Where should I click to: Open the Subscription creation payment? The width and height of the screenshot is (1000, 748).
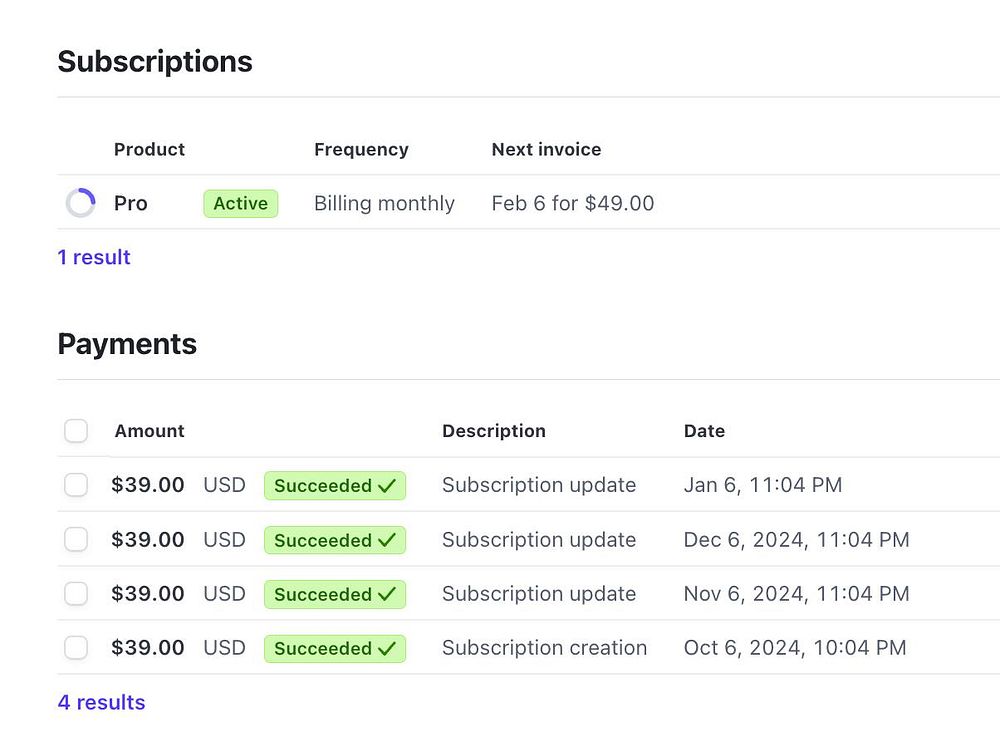click(x=544, y=648)
